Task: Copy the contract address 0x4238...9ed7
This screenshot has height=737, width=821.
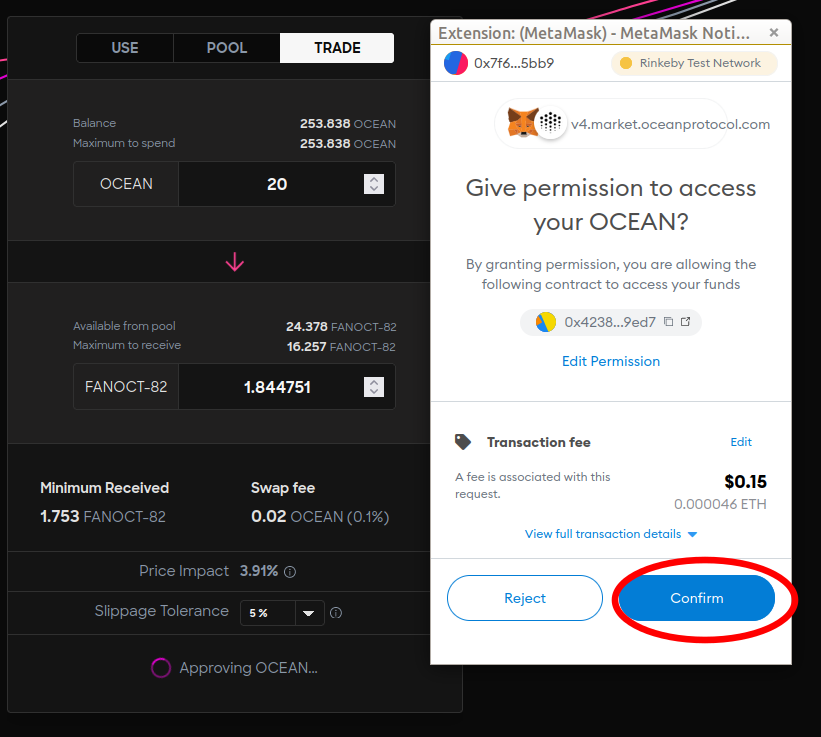Action: tap(669, 321)
